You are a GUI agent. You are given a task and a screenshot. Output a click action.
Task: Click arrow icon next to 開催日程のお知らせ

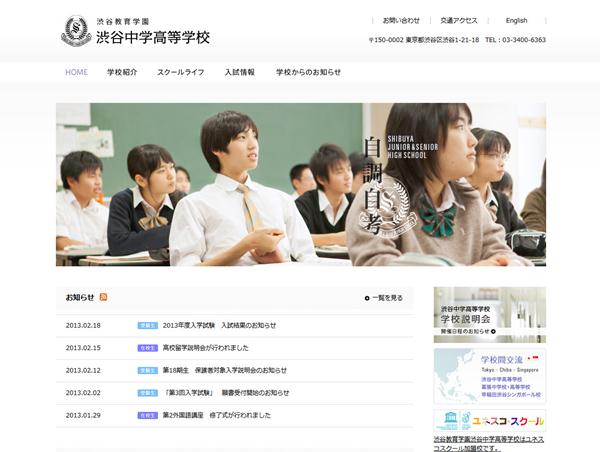click(493, 331)
